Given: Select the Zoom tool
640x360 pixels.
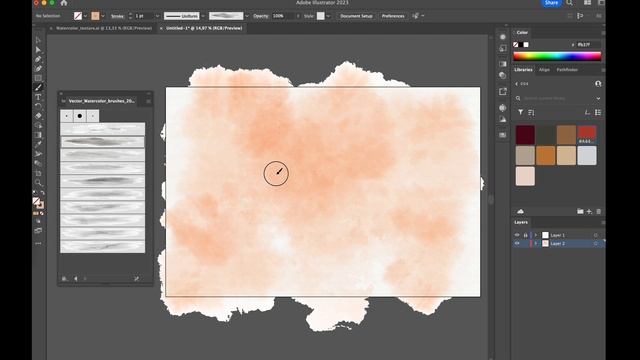Looking at the screenshot, I should pyautogui.click(x=38, y=182).
